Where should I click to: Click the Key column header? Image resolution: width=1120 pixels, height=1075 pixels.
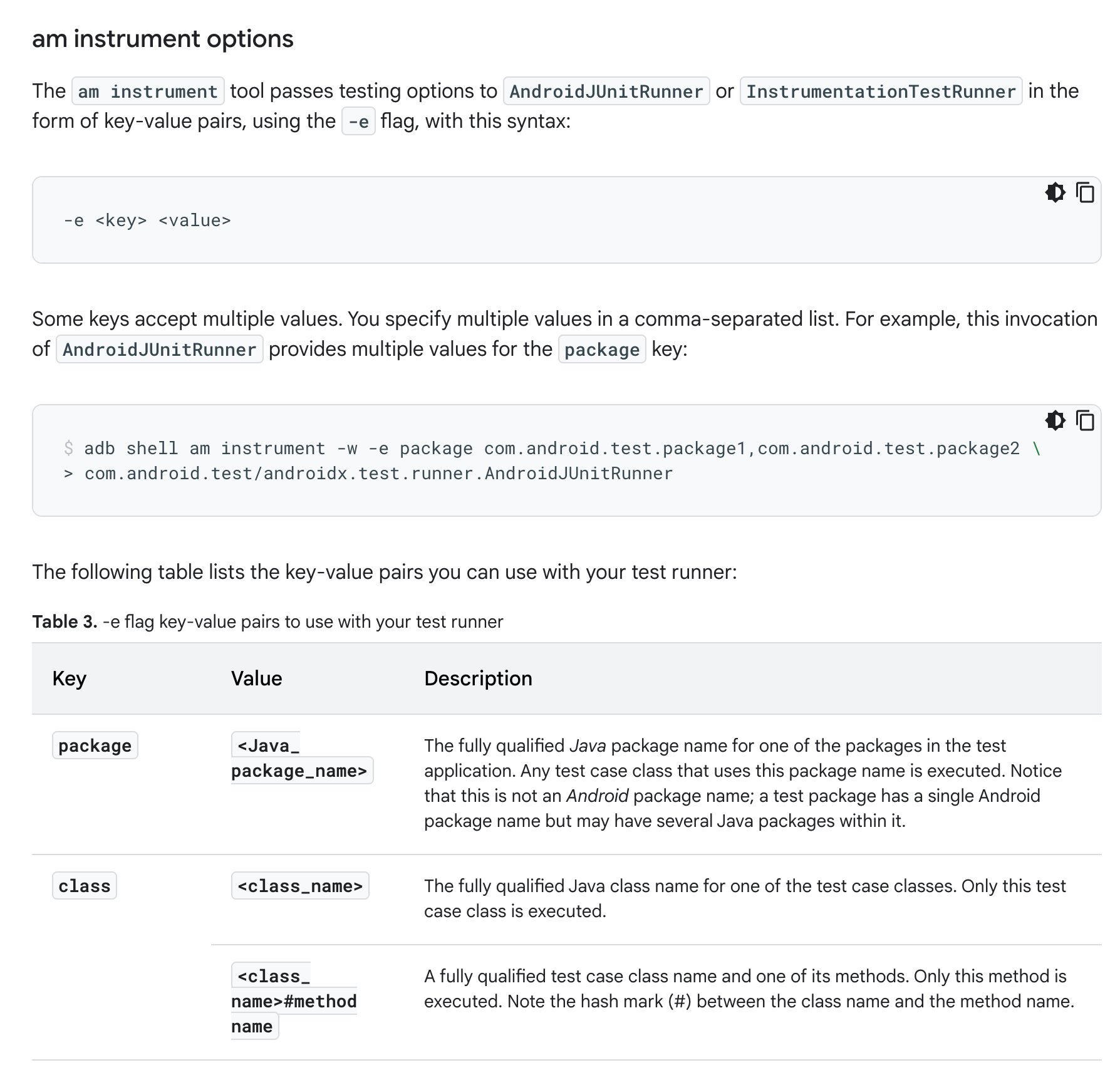point(70,678)
